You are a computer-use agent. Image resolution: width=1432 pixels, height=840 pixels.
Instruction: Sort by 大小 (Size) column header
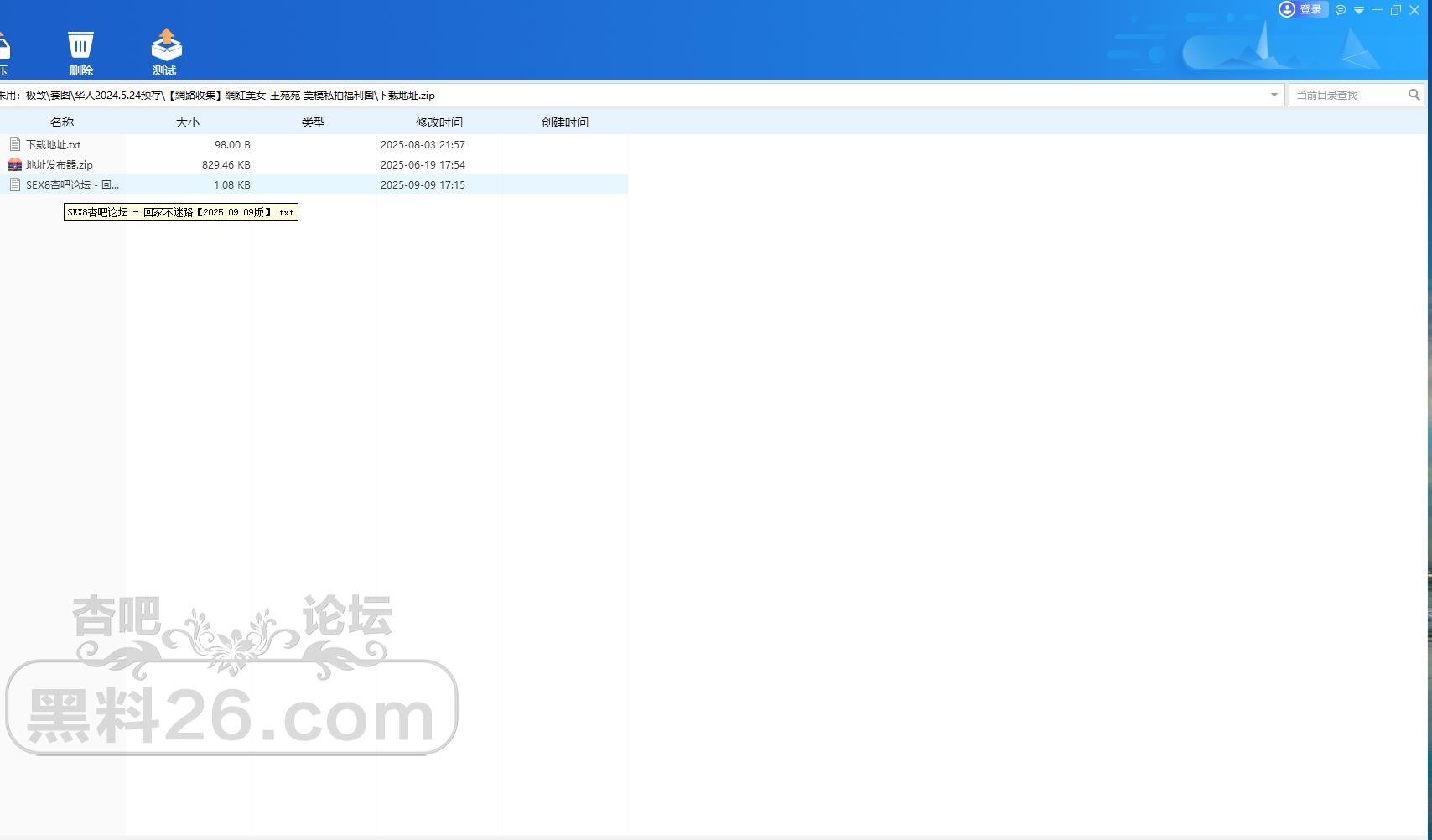[187, 122]
